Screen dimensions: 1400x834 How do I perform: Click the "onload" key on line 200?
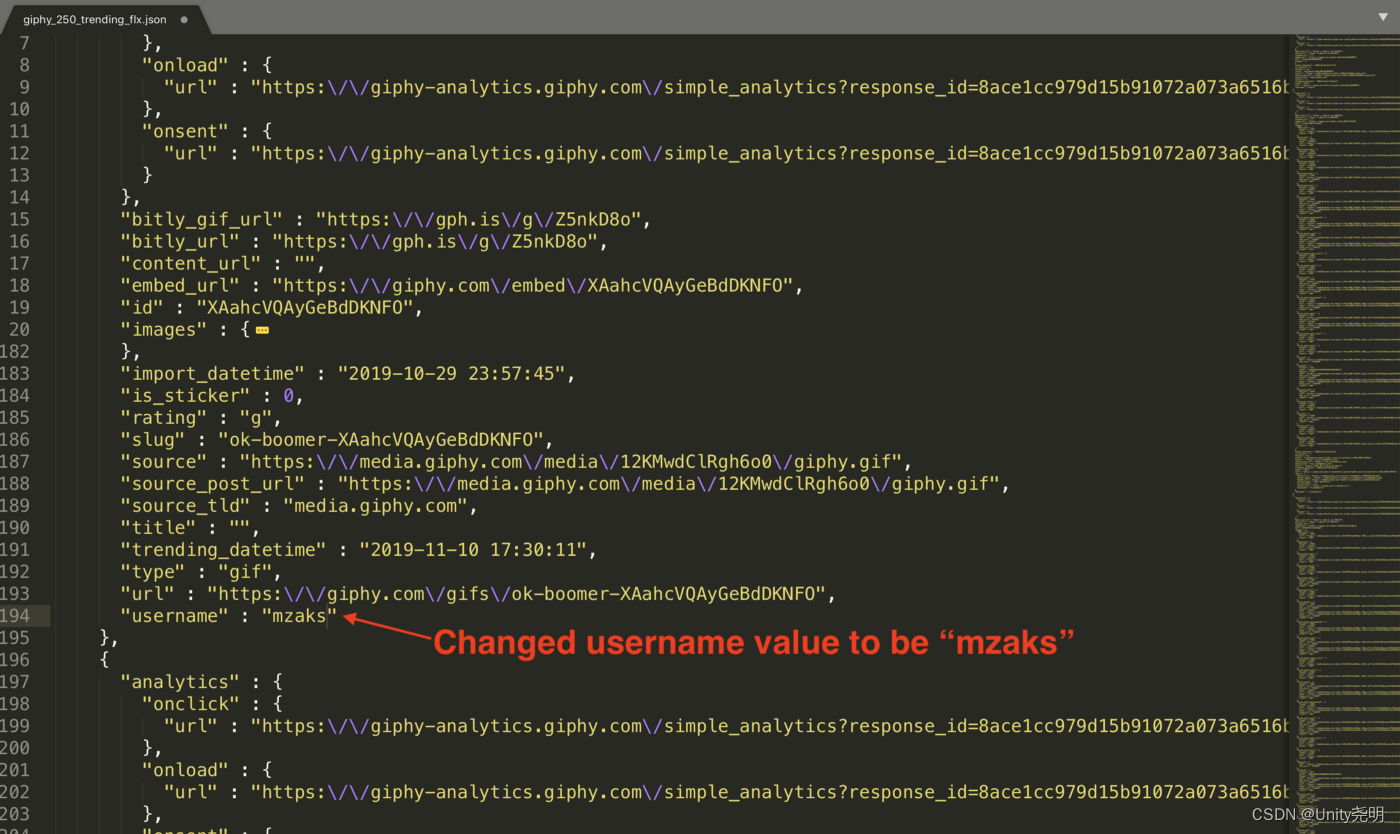pos(186,769)
